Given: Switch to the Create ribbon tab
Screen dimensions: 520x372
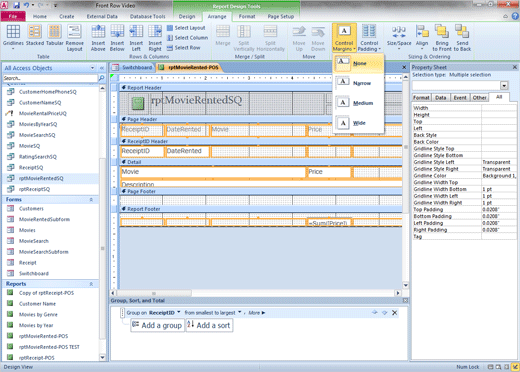Looking at the screenshot, I should pyautogui.click(x=67, y=16).
